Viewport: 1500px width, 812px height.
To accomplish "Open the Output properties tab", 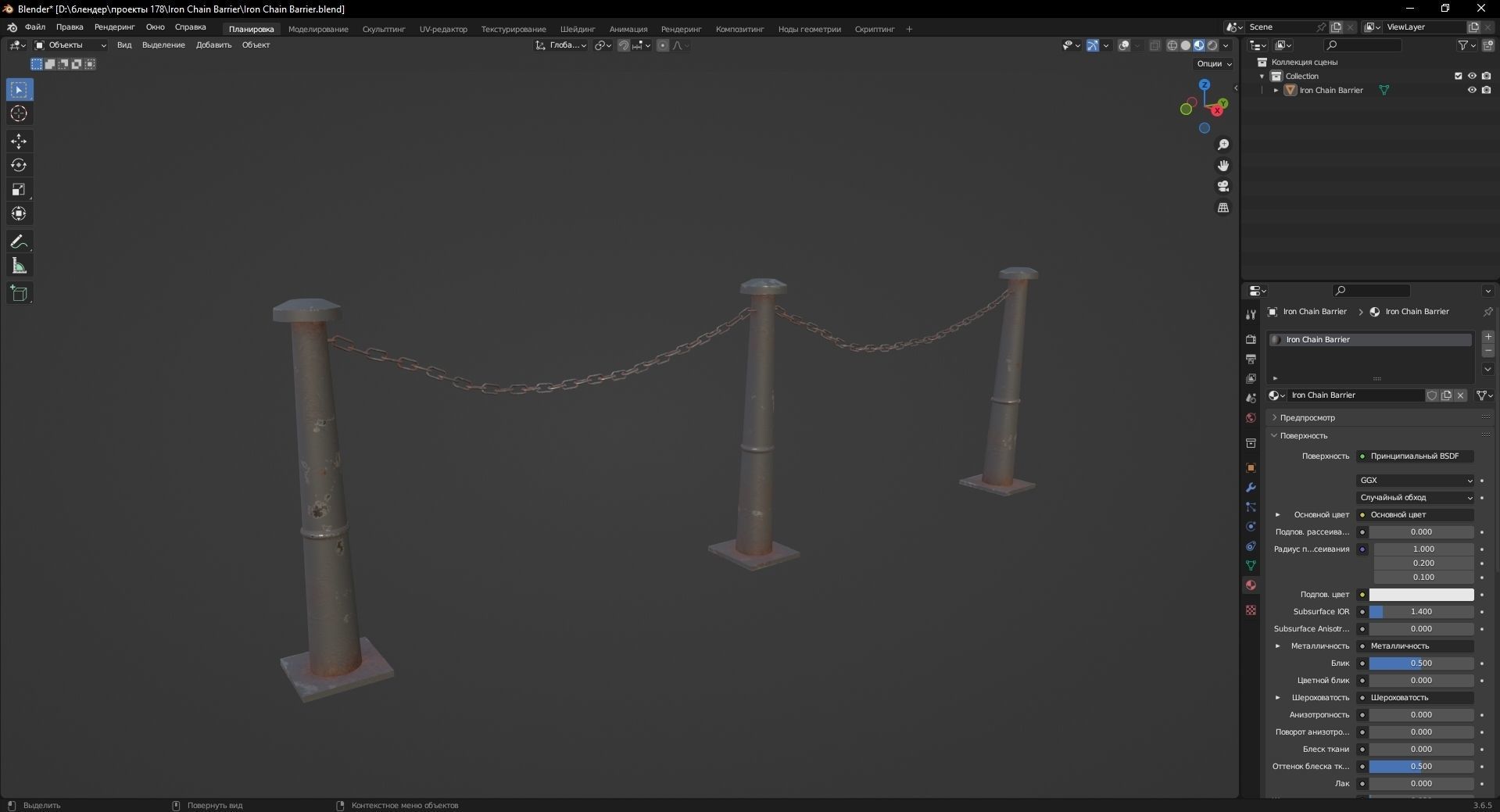I will coord(1251,359).
